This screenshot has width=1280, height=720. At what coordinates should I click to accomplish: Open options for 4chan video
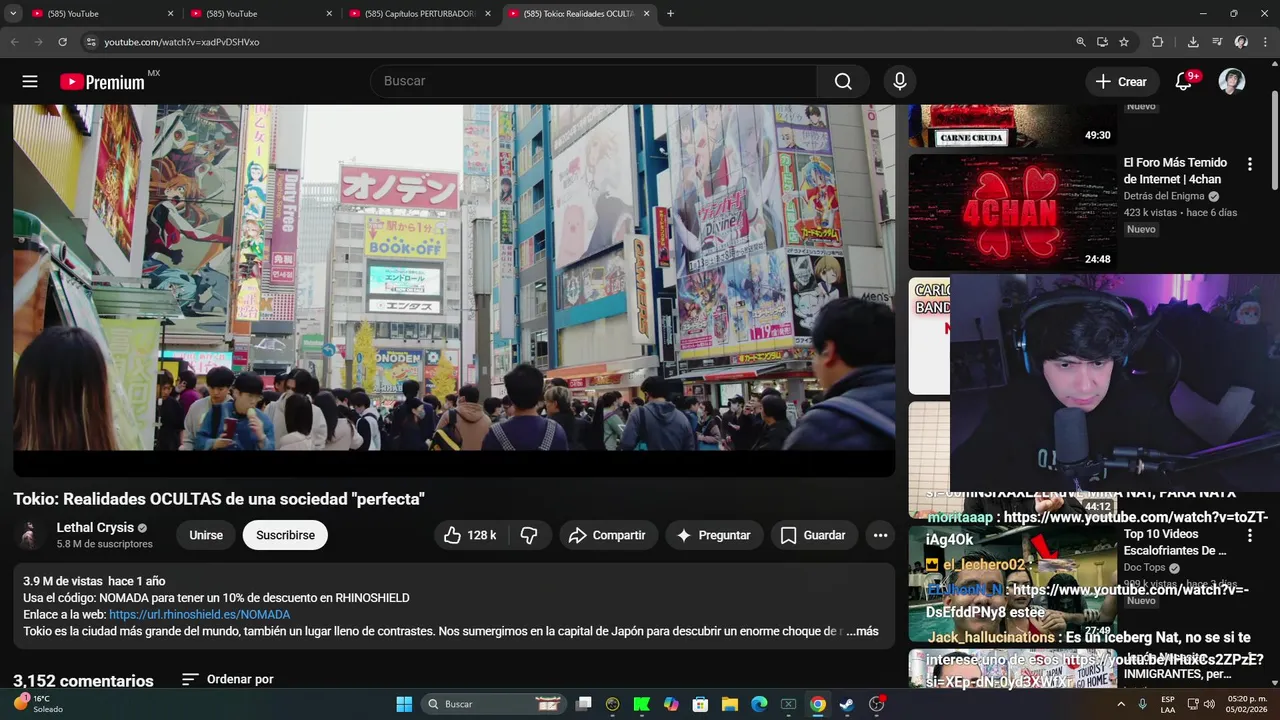[1249, 164]
